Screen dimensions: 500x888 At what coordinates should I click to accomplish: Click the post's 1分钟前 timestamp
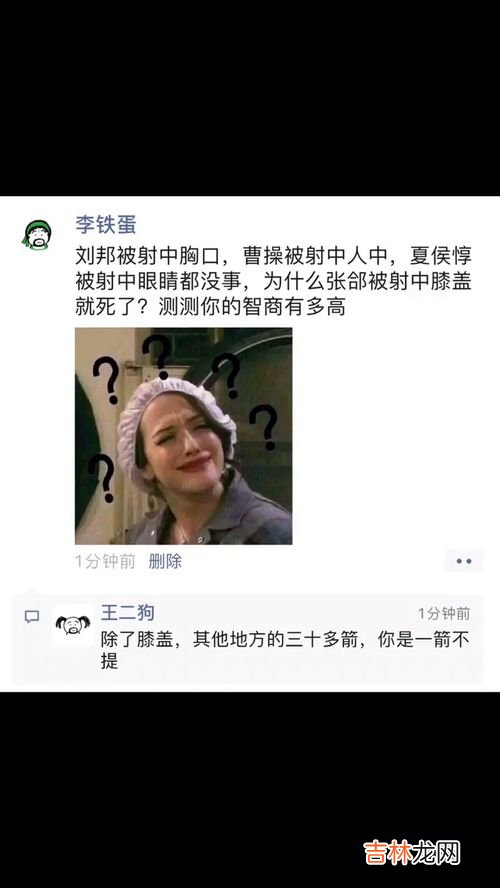pos(105,562)
